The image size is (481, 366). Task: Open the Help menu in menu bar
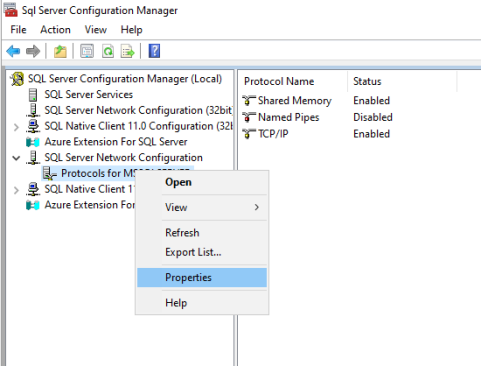pos(131,30)
